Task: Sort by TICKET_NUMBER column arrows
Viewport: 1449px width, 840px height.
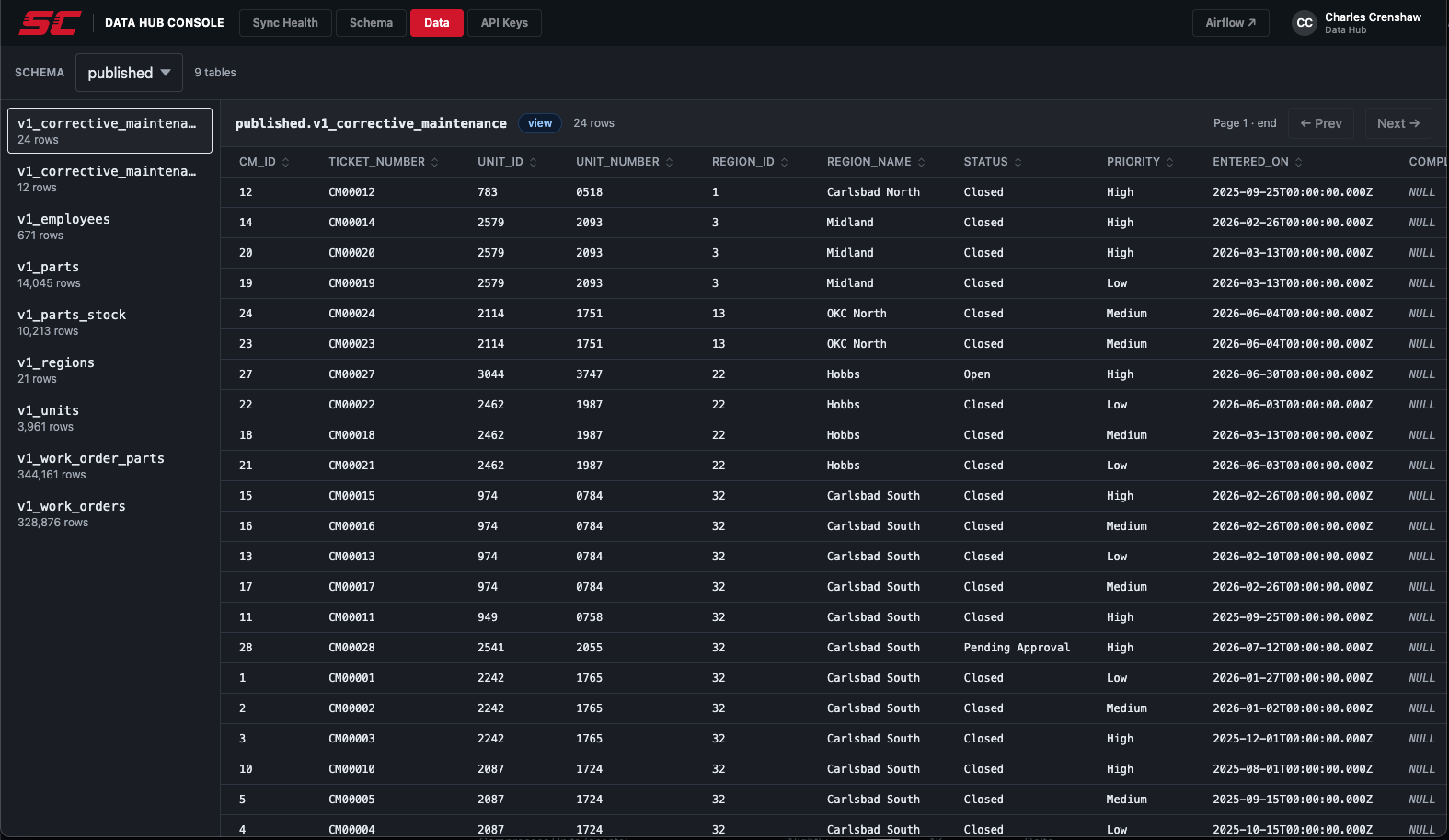Action: 435,162
